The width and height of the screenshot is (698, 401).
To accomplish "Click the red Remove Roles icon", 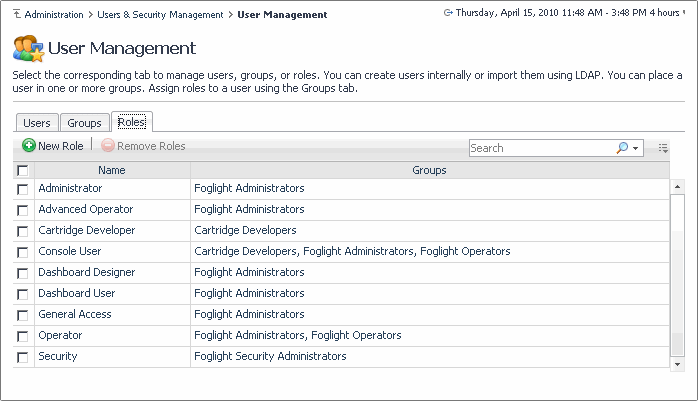I will point(108,146).
